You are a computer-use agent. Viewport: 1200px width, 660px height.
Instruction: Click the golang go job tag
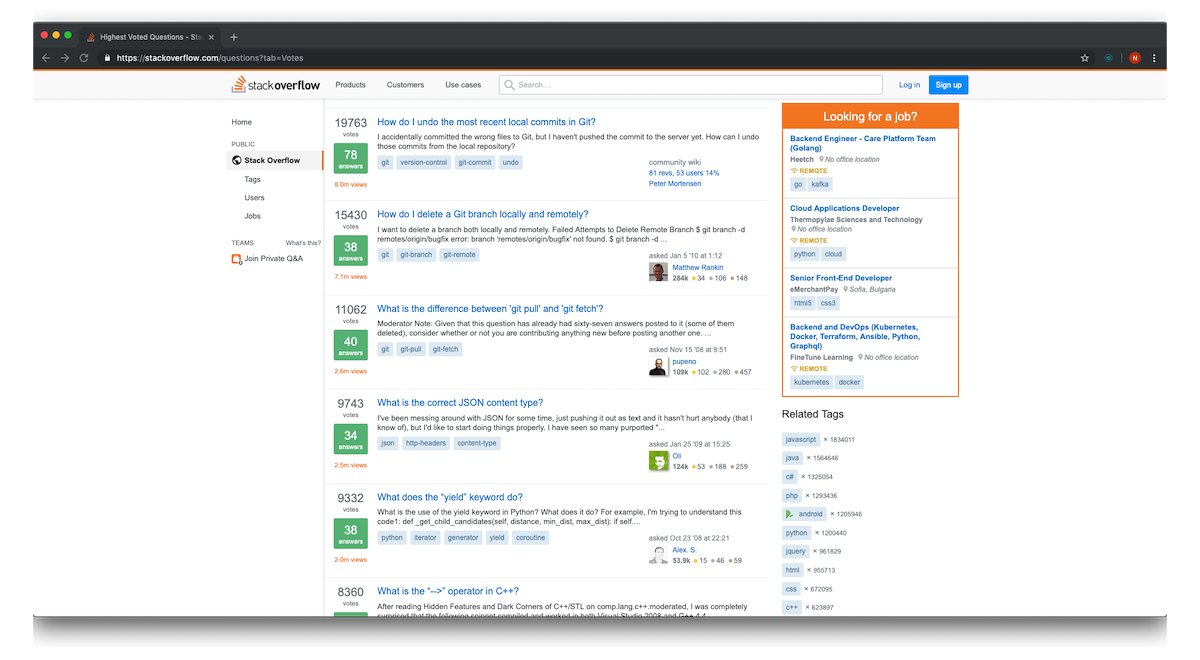coord(798,184)
